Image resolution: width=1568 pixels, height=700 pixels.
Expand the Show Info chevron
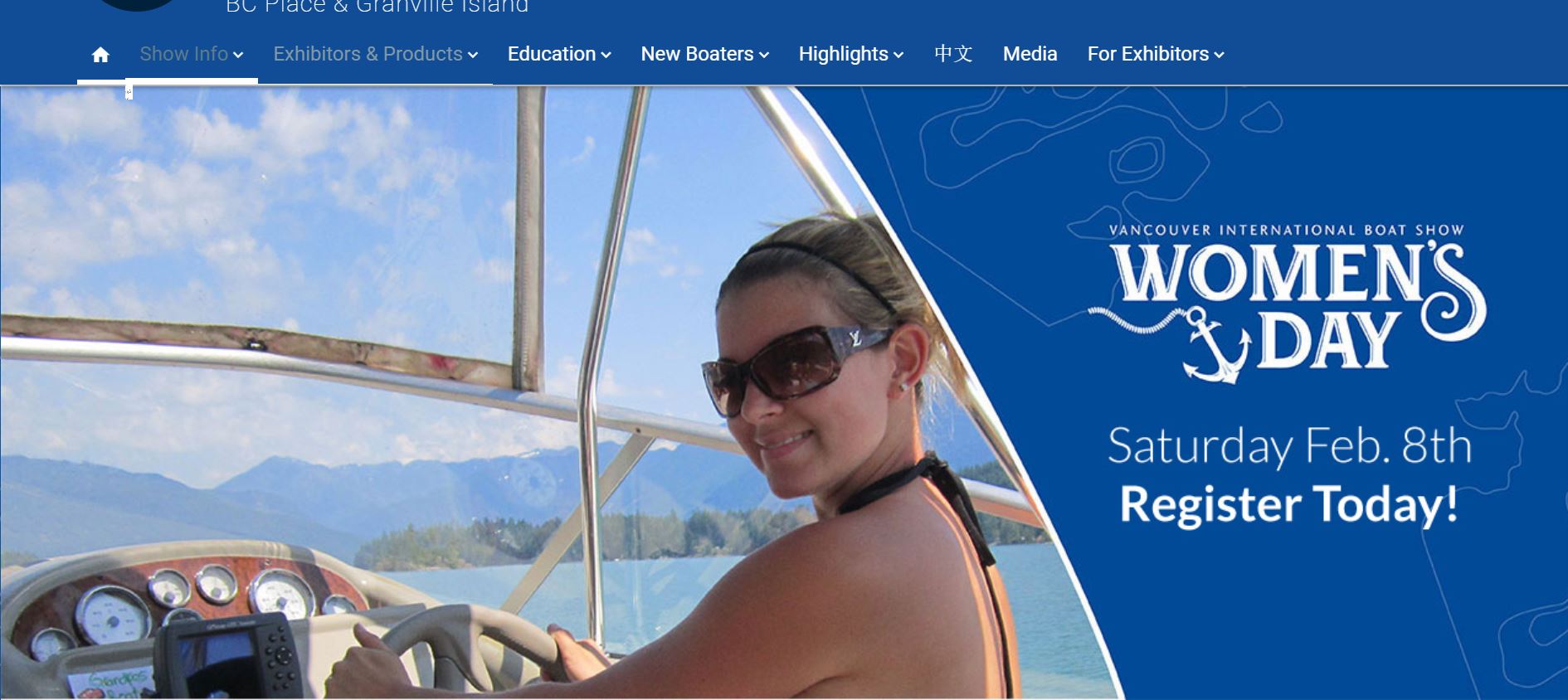coord(238,56)
